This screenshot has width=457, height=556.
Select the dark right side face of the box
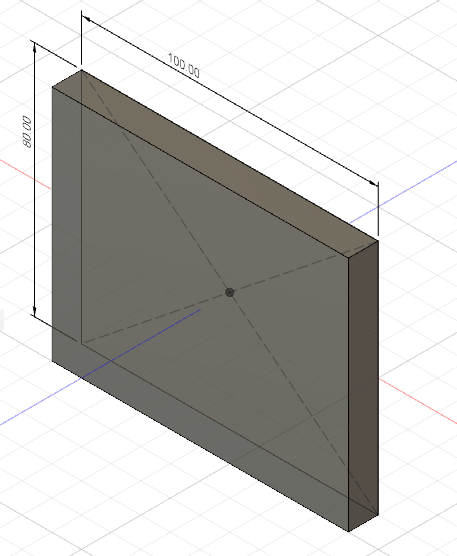[363, 387]
